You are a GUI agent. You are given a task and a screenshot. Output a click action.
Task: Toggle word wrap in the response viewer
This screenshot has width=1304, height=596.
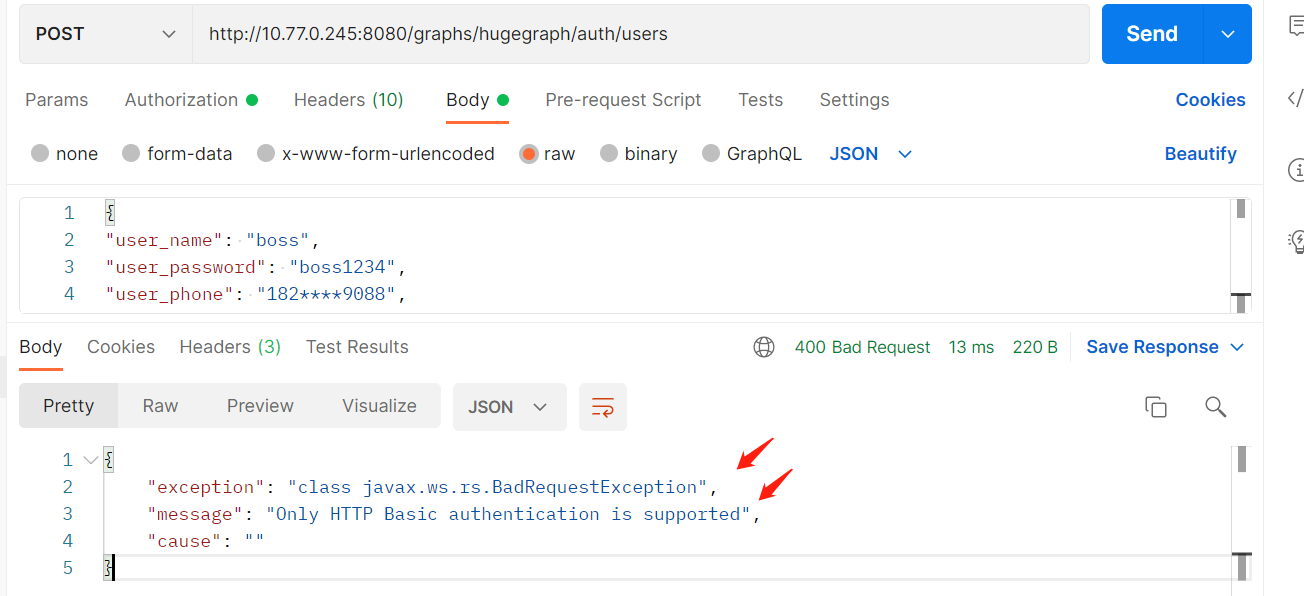[x=603, y=406]
